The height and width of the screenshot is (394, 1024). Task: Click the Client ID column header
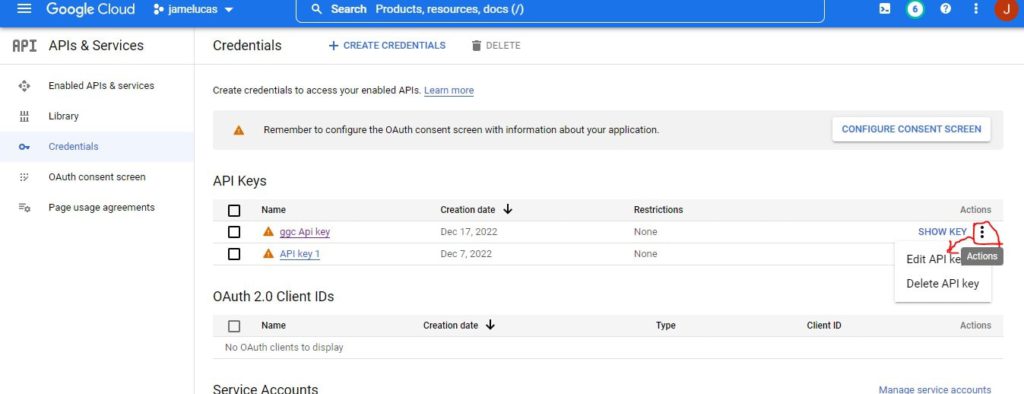coord(824,325)
